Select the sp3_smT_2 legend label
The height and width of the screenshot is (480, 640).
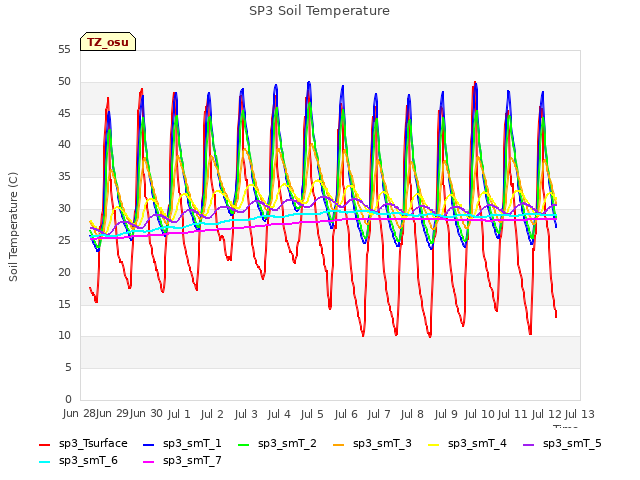click(287, 444)
